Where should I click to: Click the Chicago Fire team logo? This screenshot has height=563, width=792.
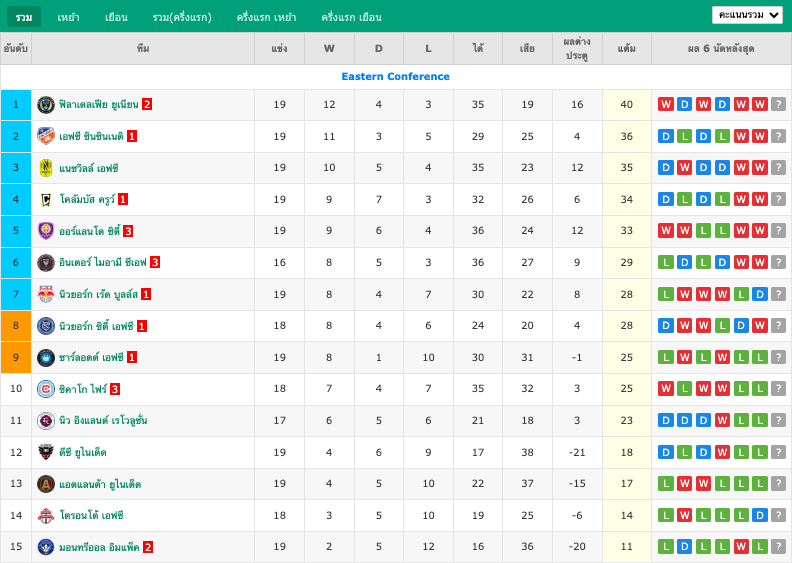tap(46, 389)
